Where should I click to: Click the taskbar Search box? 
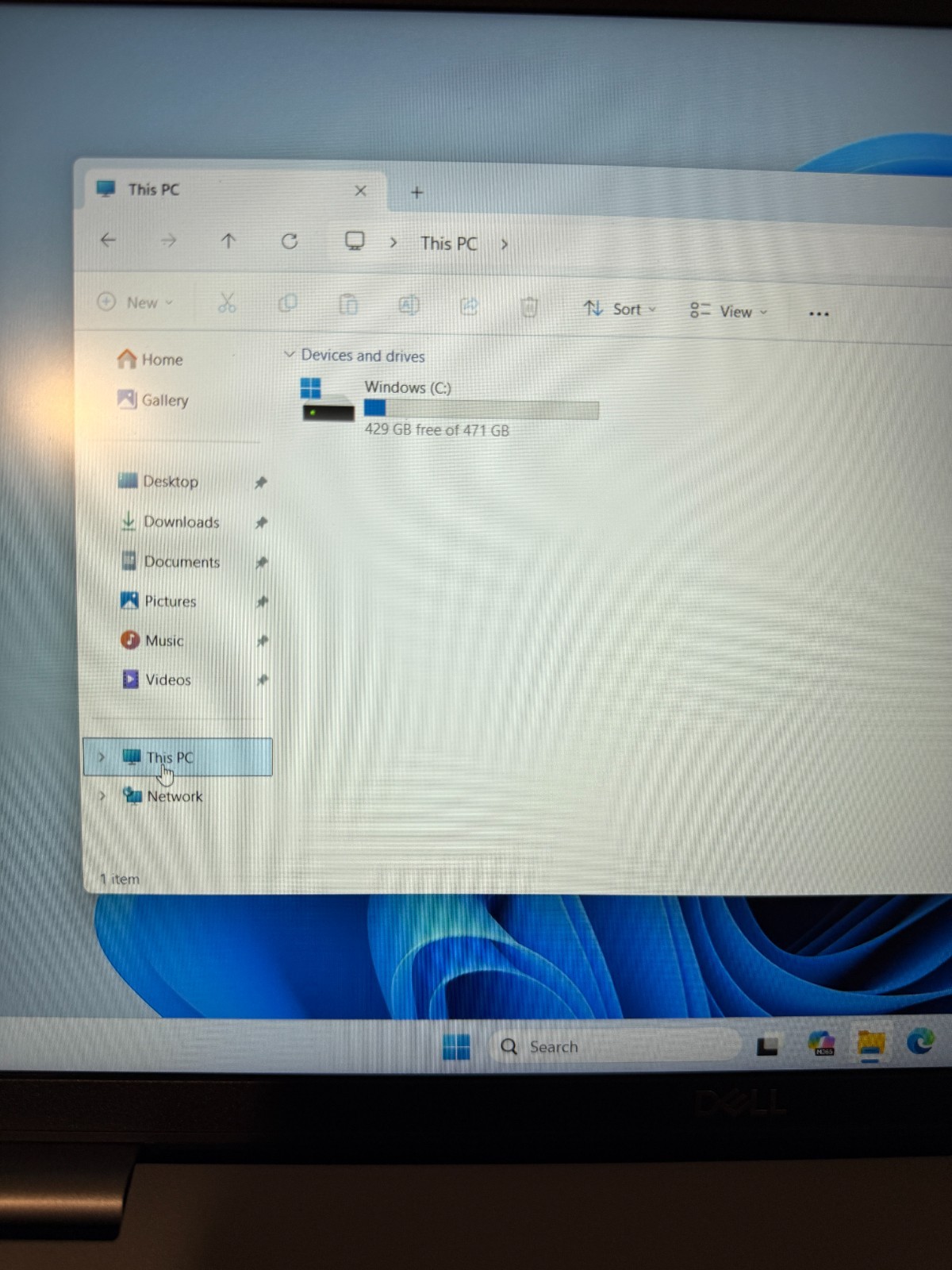coord(614,1046)
